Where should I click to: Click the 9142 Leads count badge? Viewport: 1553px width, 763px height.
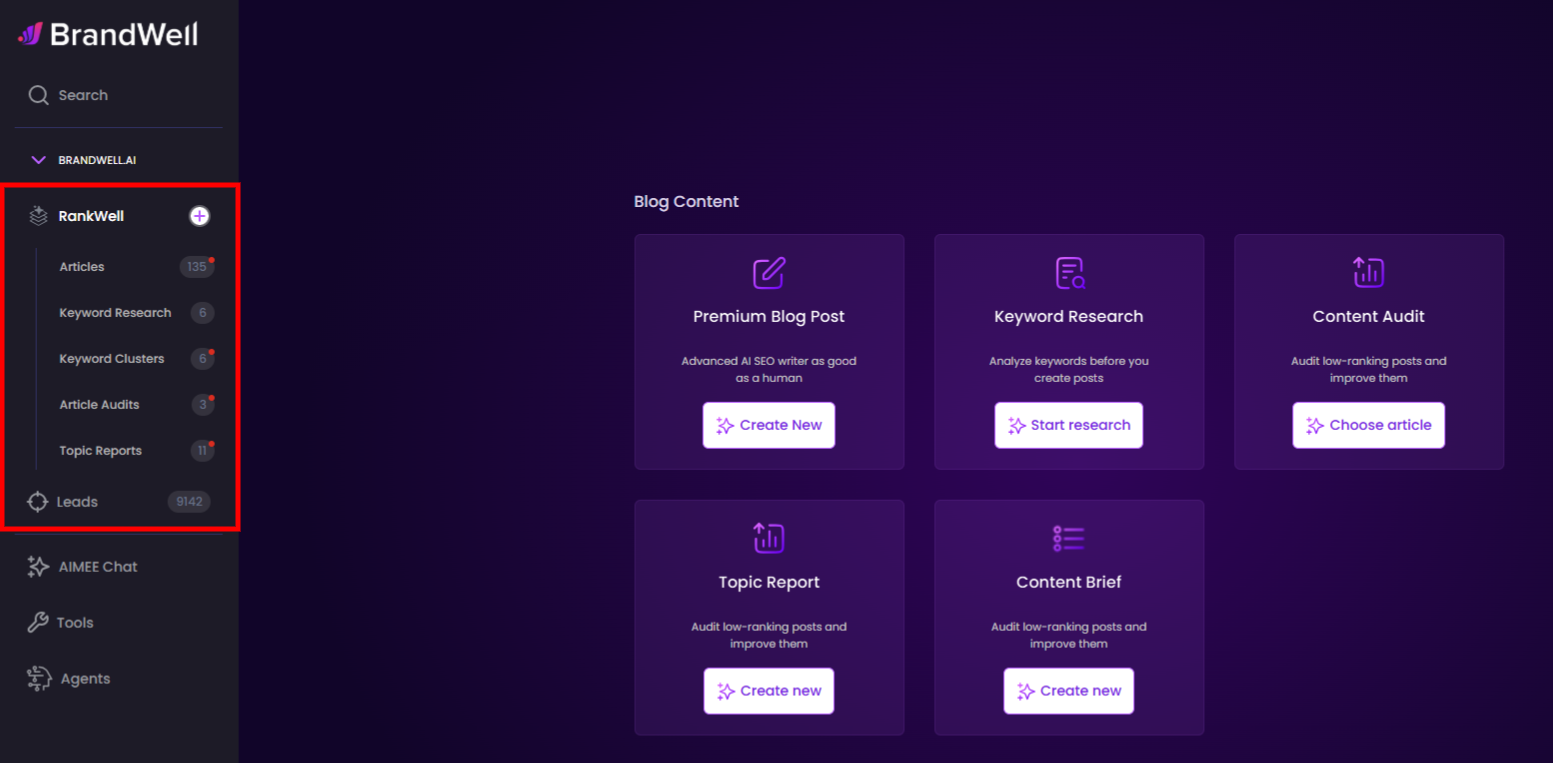189,502
